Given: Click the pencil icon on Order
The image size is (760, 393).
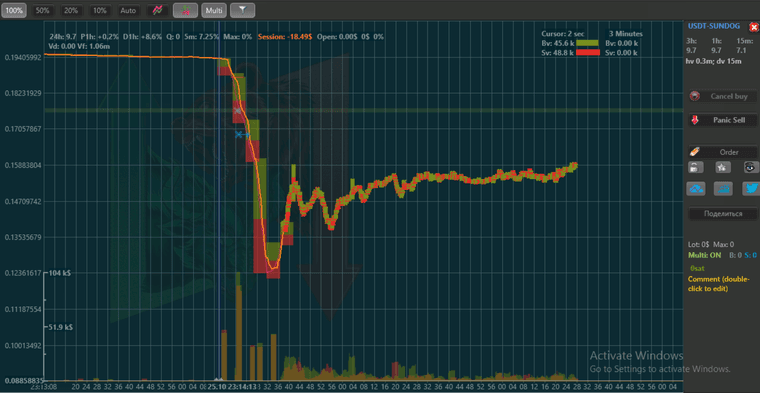Looking at the screenshot, I should click(x=695, y=152).
